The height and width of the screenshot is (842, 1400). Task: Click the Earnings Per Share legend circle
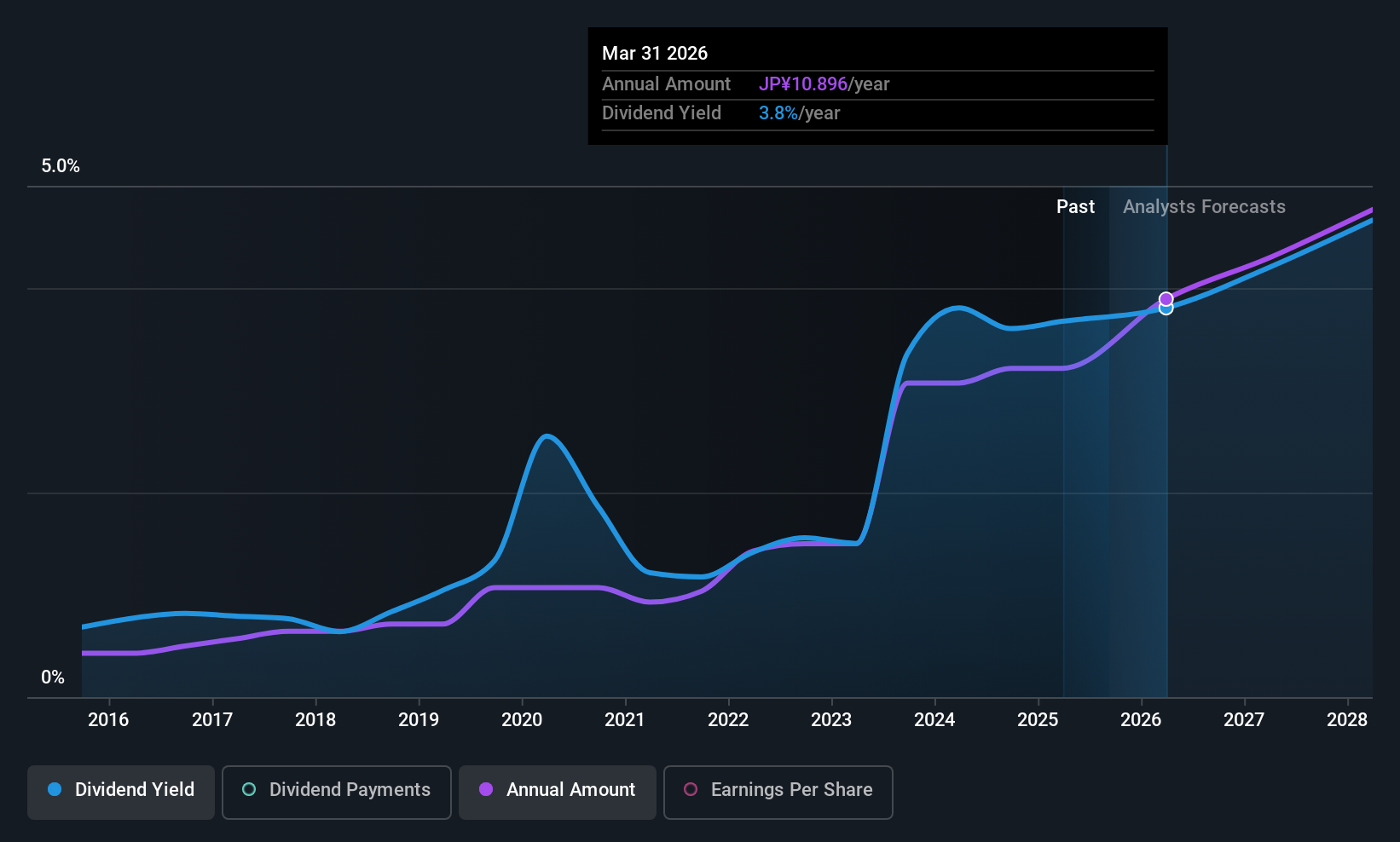(x=691, y=789)
